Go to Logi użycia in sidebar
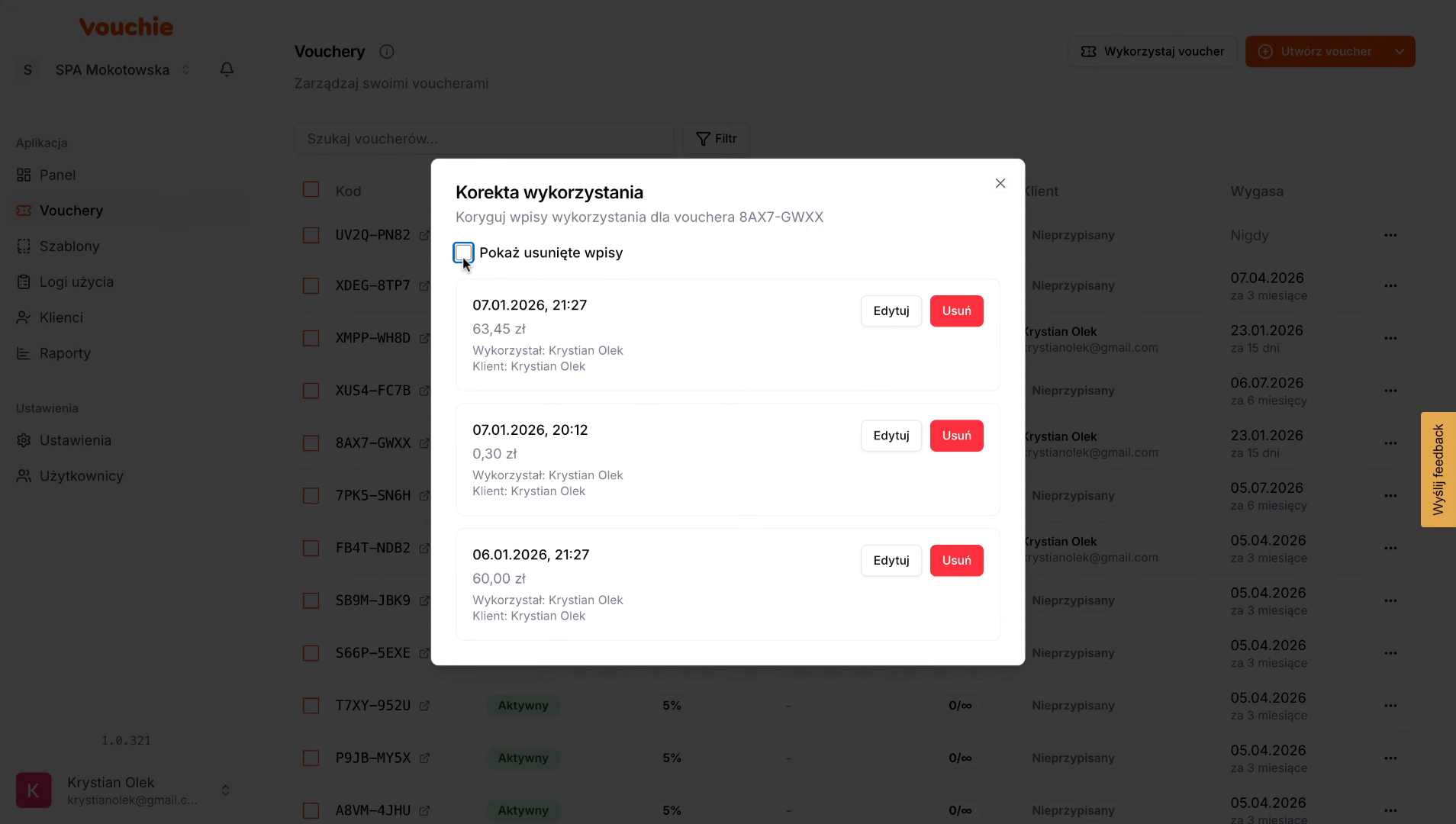1456x824 pixels. (x=76, y=282)
